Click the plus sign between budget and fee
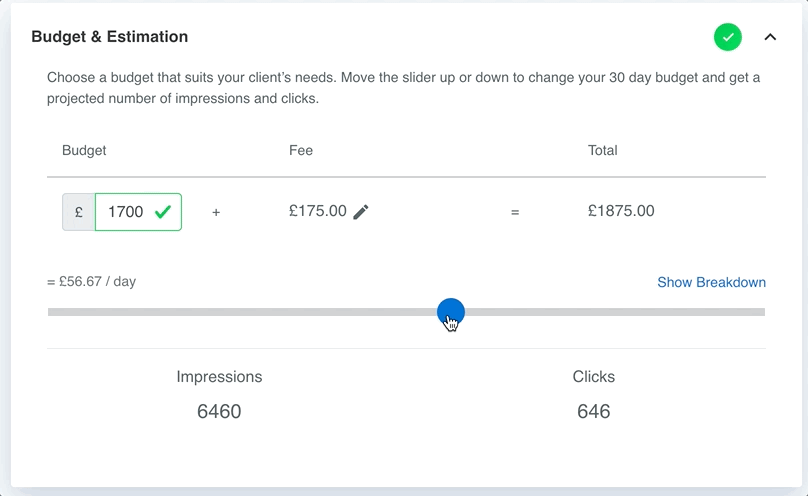 (216, 212)
